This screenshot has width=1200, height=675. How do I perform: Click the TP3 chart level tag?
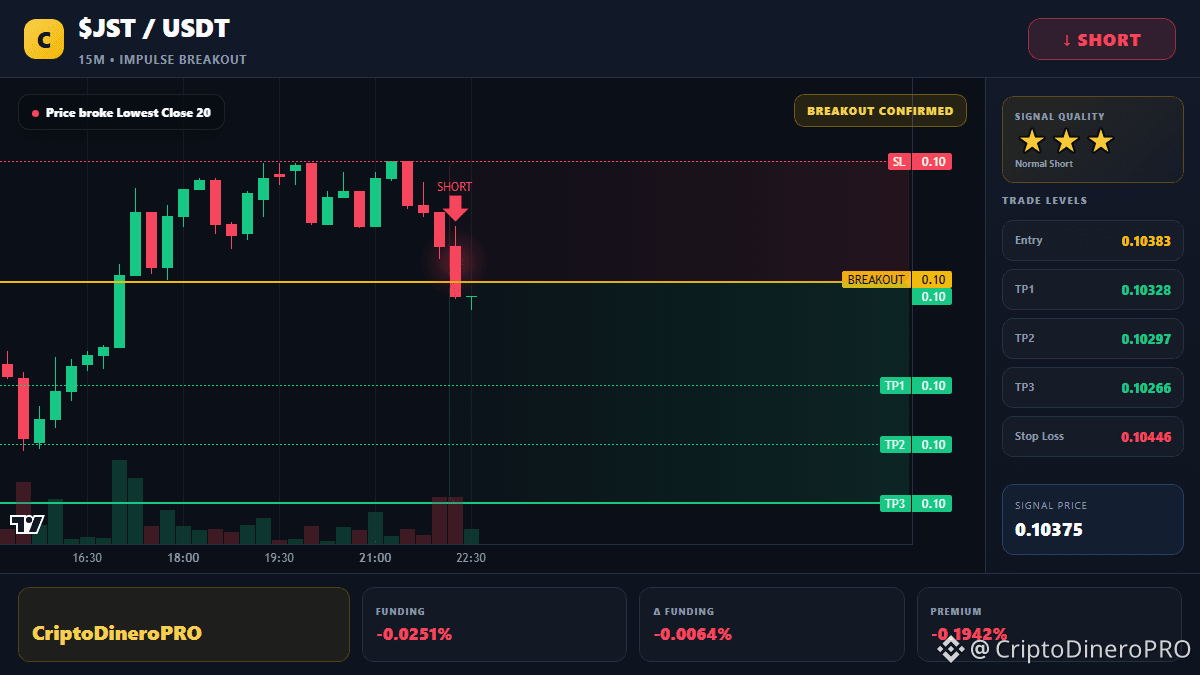(x=894, y=504)
